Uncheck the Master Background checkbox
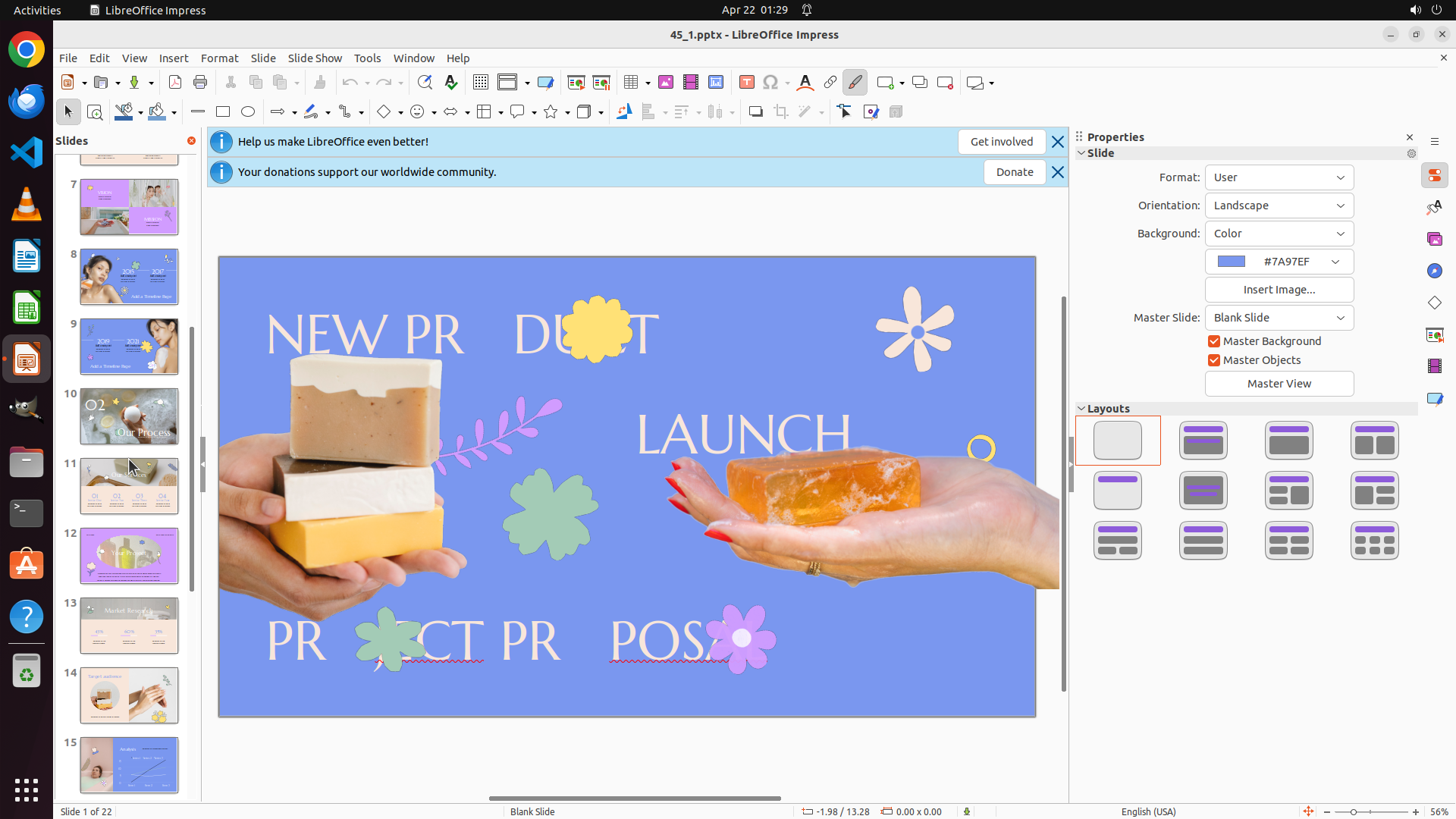The height and width of the screenshot is (819, 1456). tap(1214, 341)
